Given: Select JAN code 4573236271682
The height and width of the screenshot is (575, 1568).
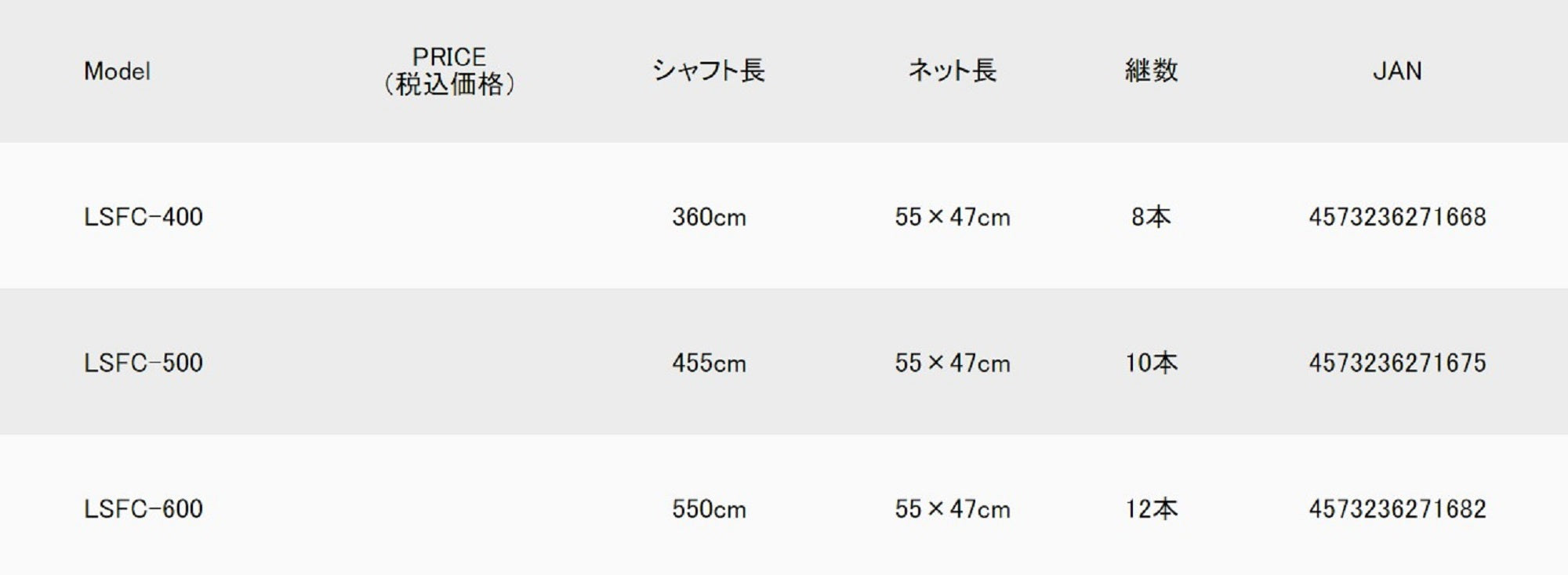Looking at the screenshot, I should click(x=1397, y=509).
